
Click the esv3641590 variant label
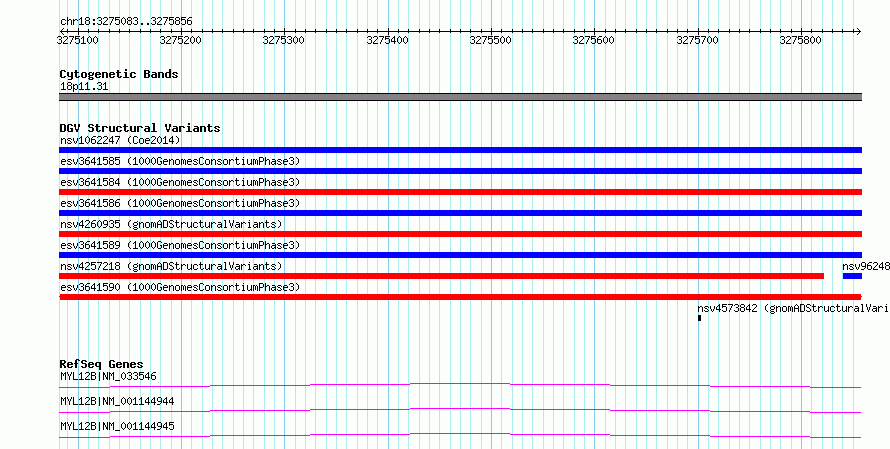180,287
